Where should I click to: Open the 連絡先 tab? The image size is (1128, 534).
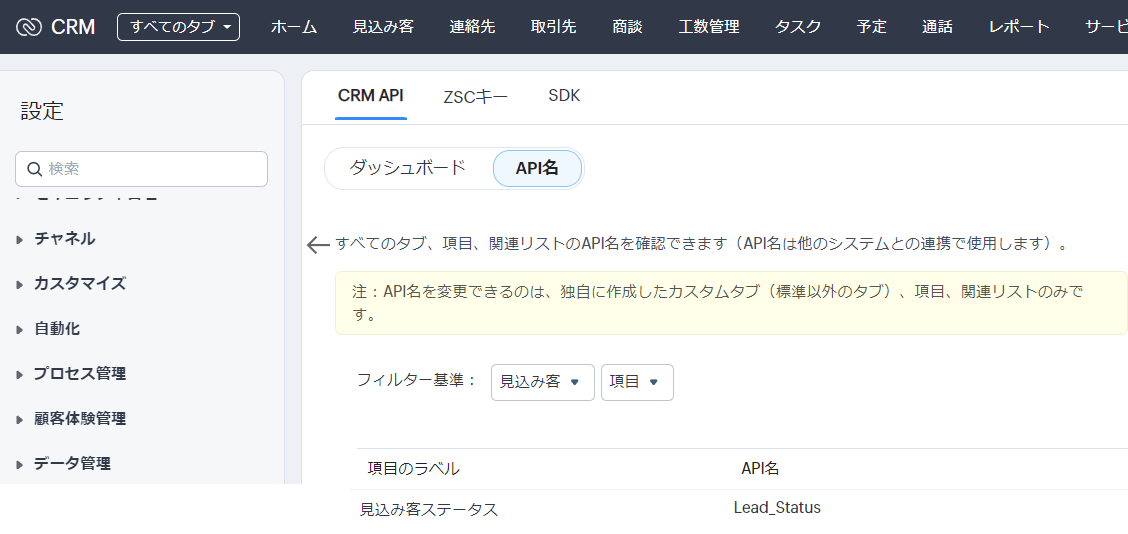(473, 27)
